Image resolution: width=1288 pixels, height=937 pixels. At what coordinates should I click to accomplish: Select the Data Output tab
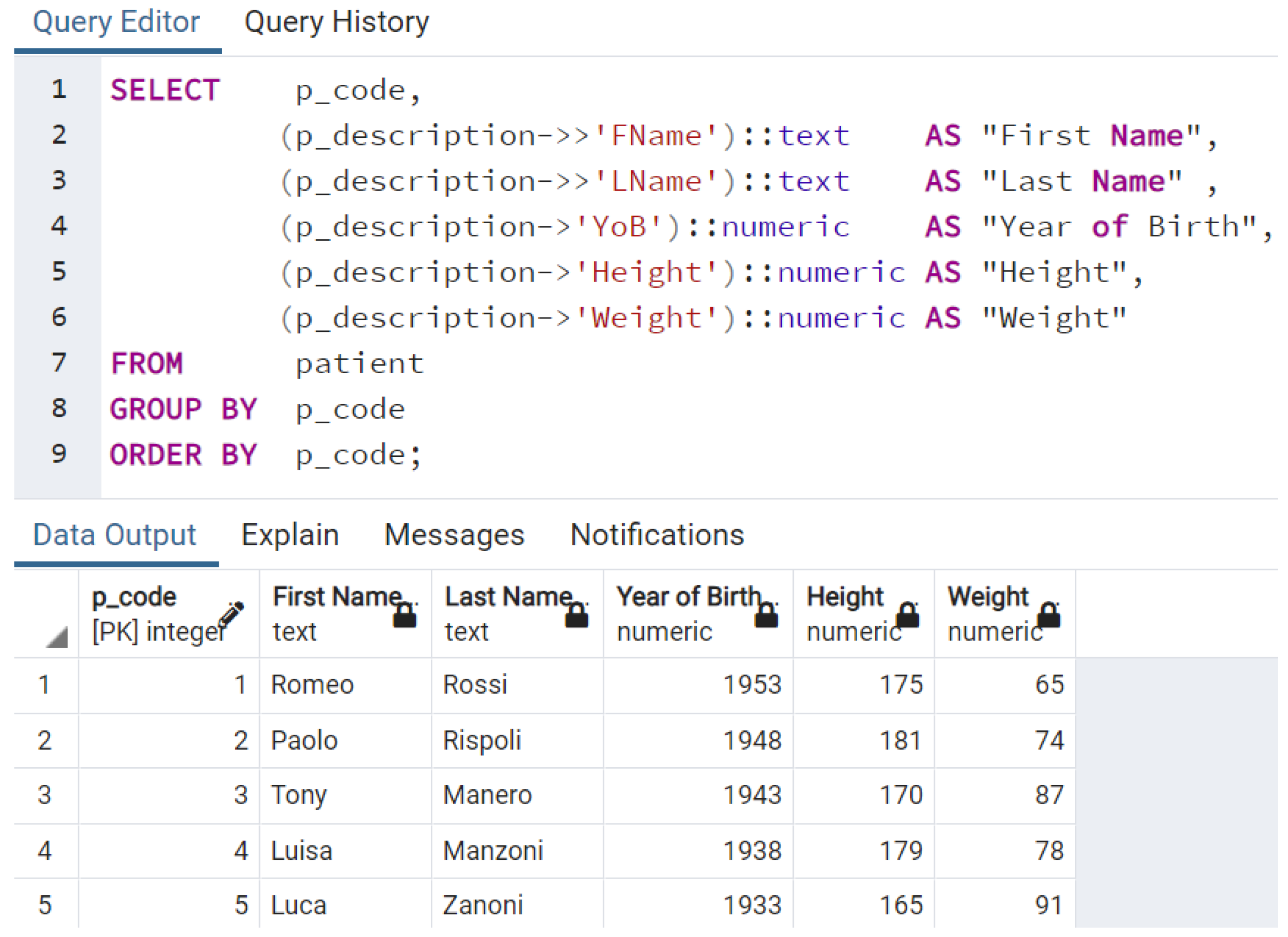(x=115, y=535)
